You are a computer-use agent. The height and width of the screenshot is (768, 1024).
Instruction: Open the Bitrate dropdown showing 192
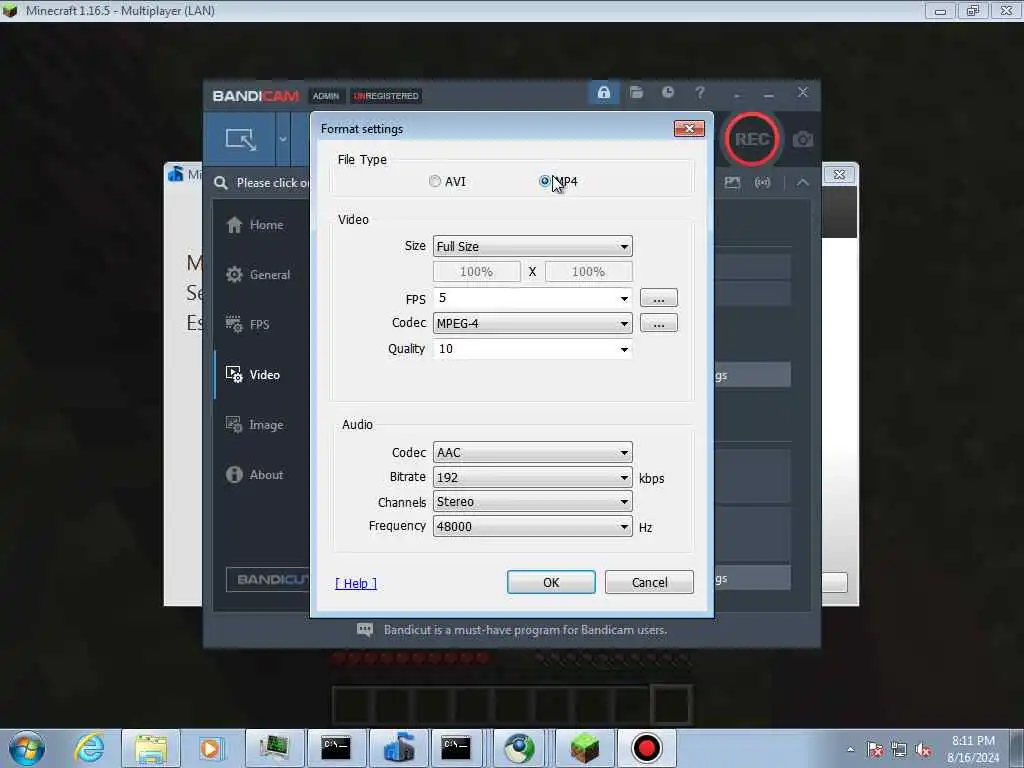point(532,477)
